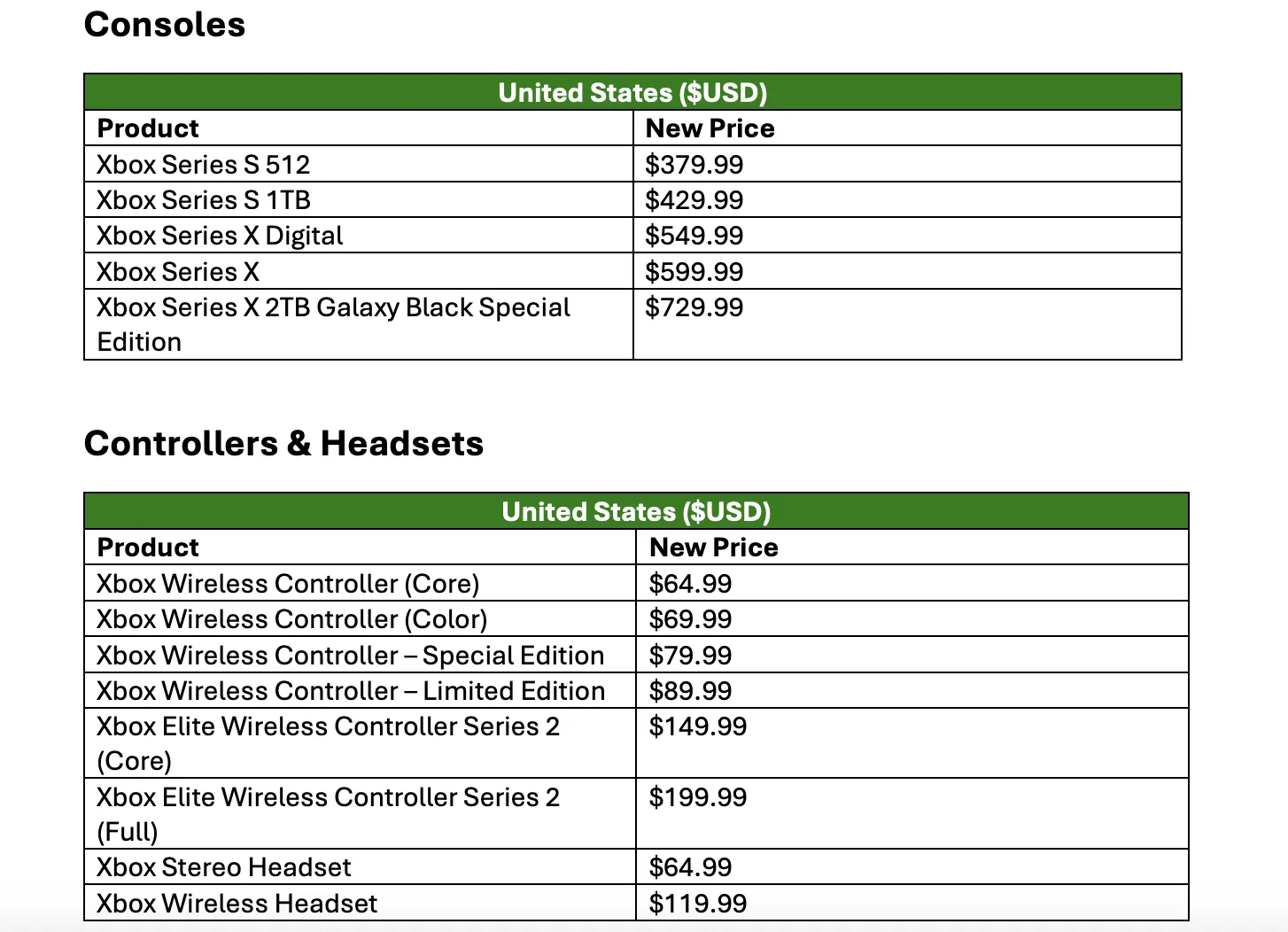The height and width of the screenshot is (932, 1288).
Task: Click the $599.99 price for Xbox Series X
Action: (x=694, y=272)
